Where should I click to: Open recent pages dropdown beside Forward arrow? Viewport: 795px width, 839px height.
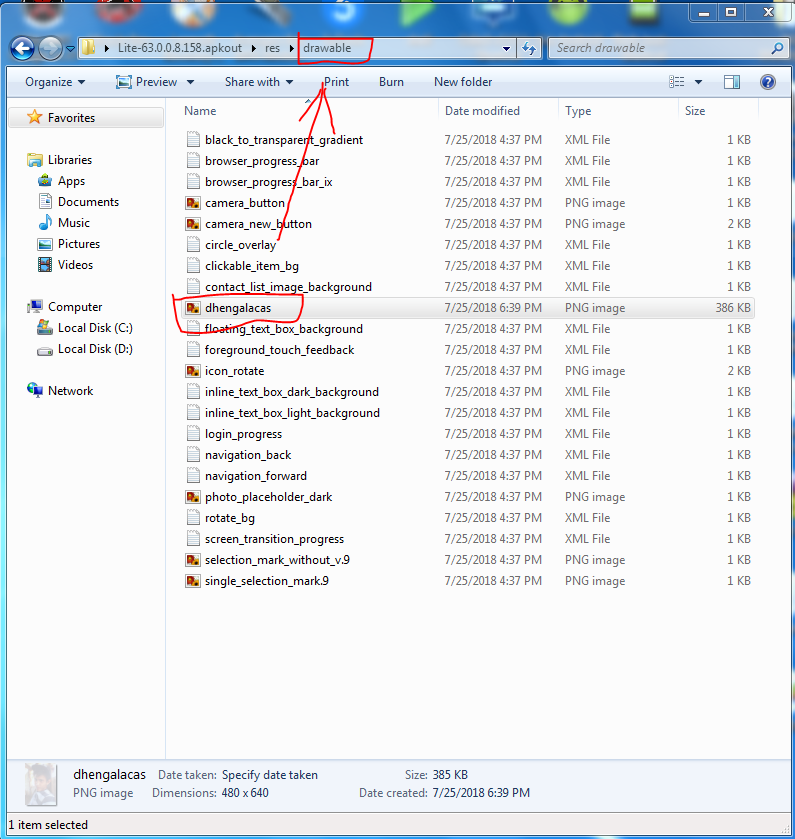[70, 49]
